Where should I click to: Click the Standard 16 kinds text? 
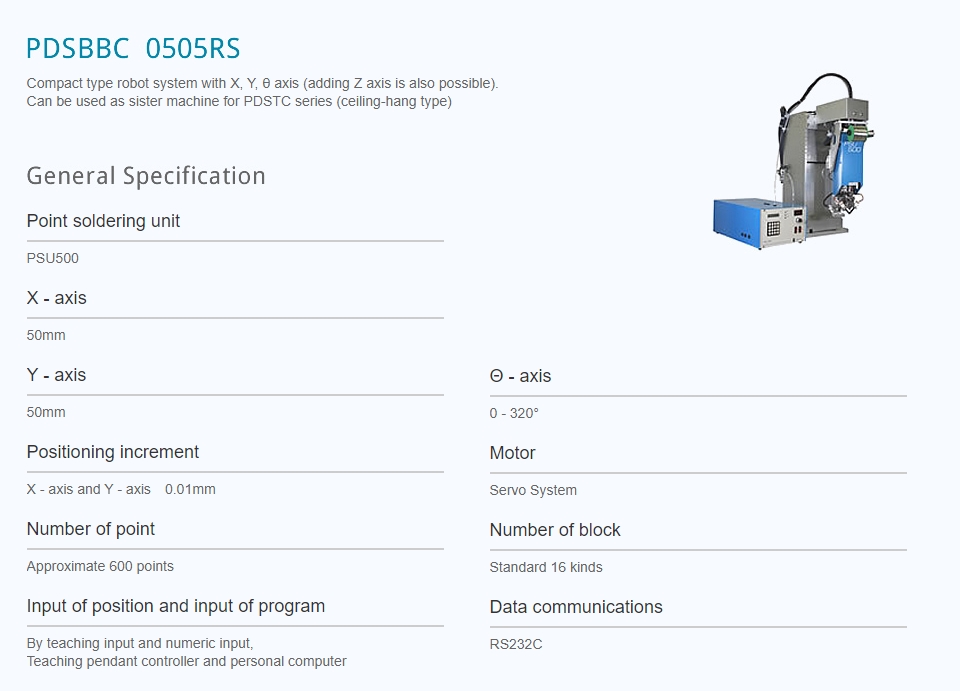click(546, 567)
